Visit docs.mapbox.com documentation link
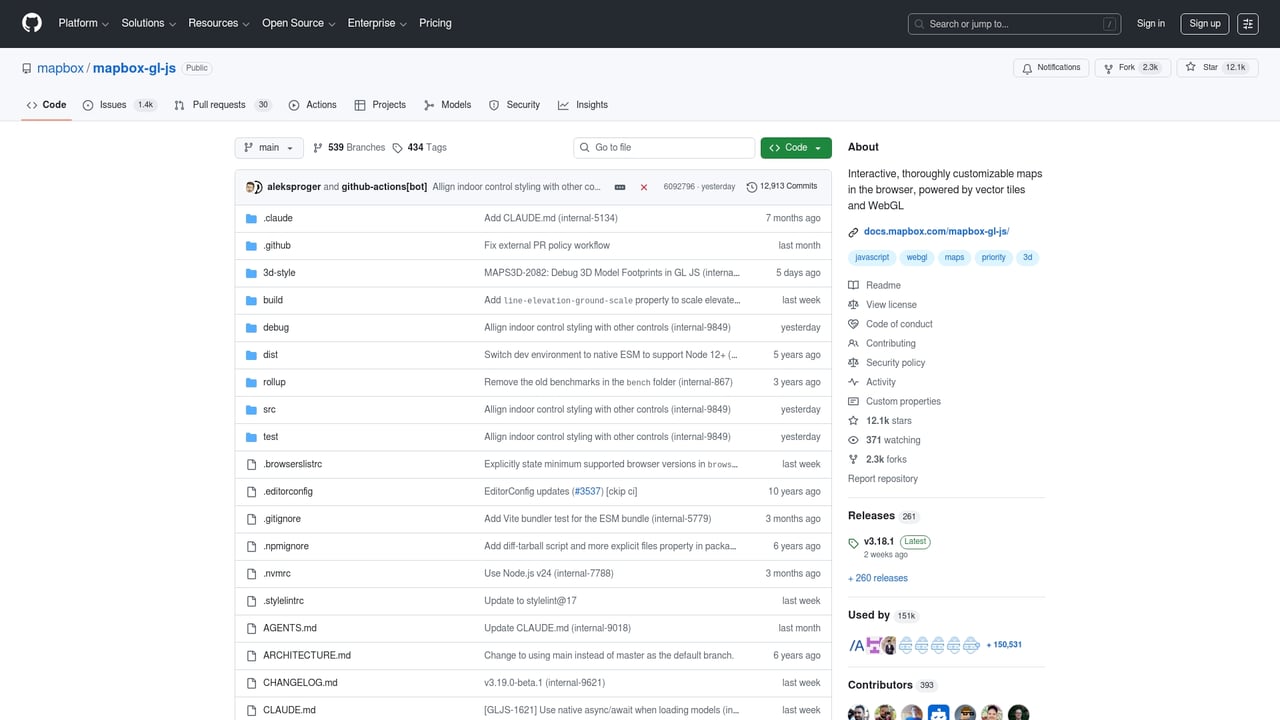This screenshot has height=720, width=1280. 935,230
